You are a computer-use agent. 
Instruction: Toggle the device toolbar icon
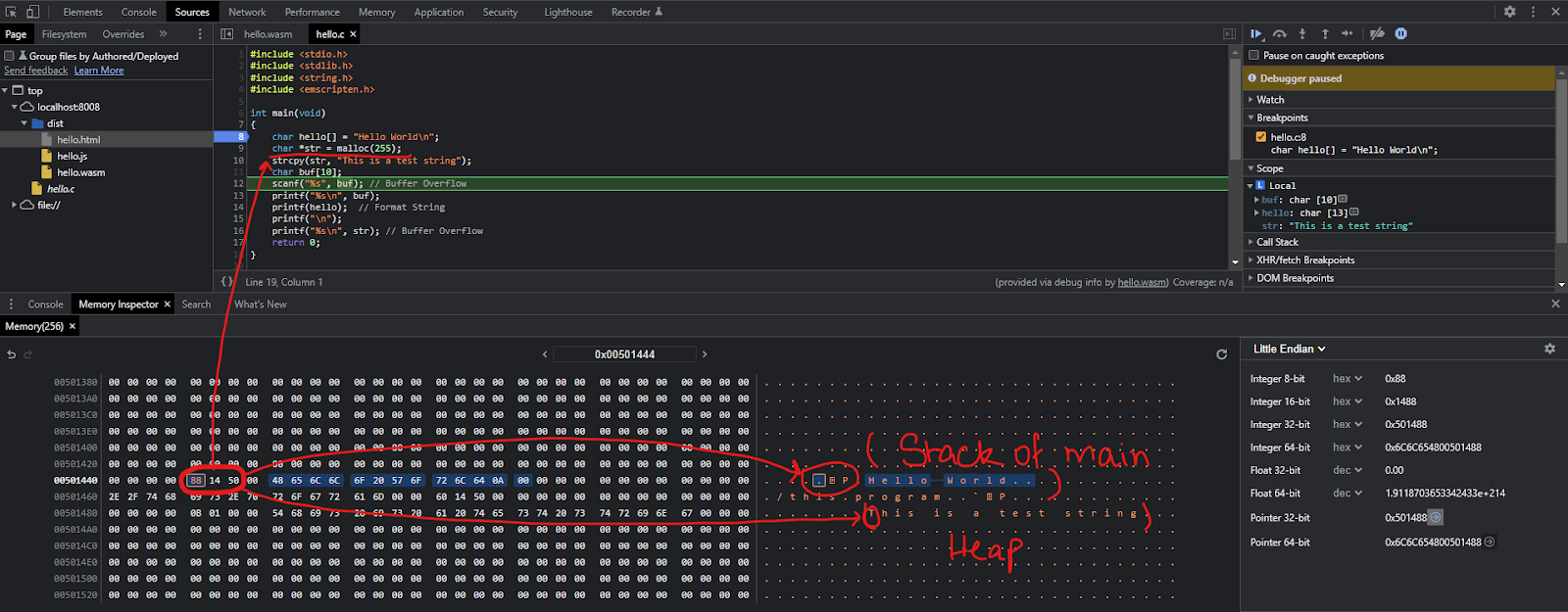pos(32,12)
